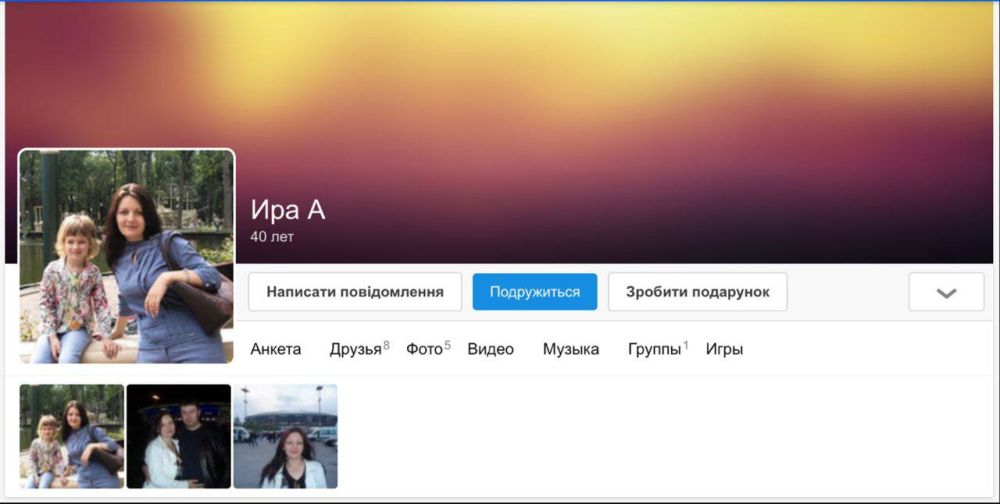Viewport: 1000px width, 504px height.
Task: Open second thumbnail showing couple at night
Action: (178, 436)
